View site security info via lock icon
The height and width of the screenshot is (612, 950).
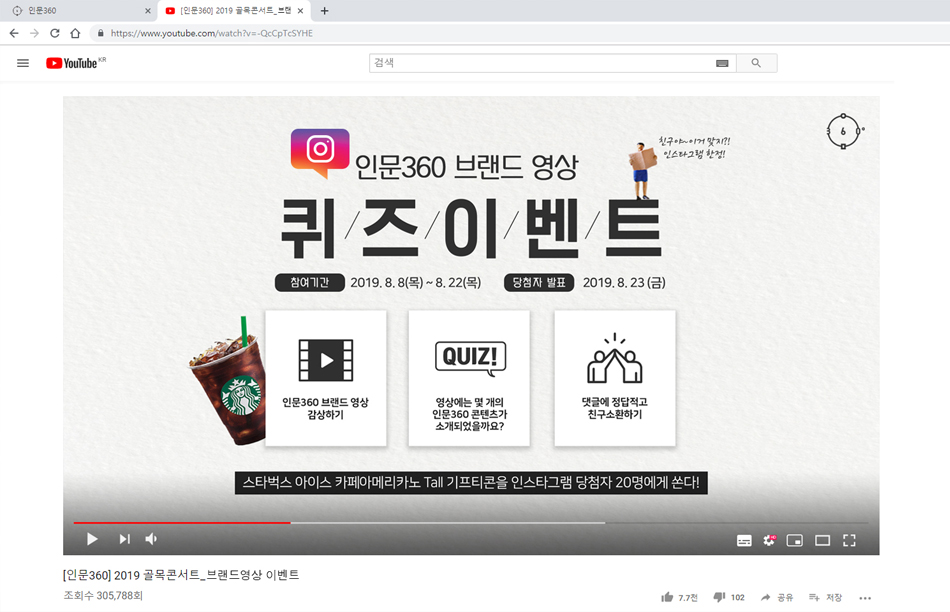(101, 33)
